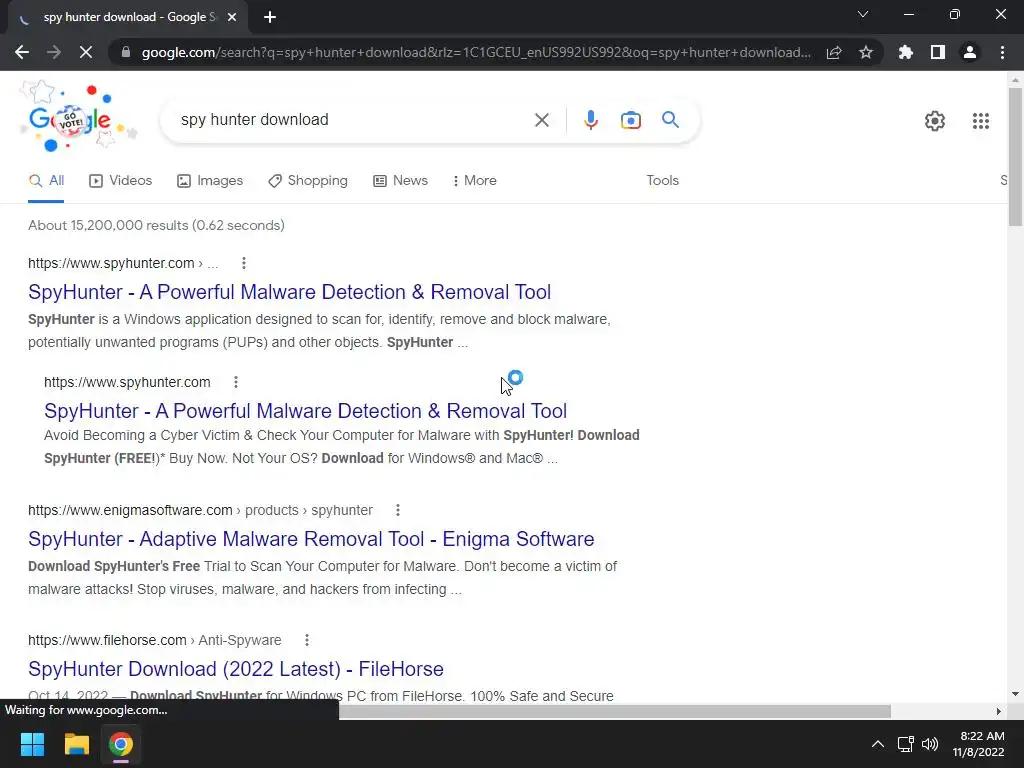Bookmark this tab with the star
Viewport: 1024px width, 768px height.
866,52
